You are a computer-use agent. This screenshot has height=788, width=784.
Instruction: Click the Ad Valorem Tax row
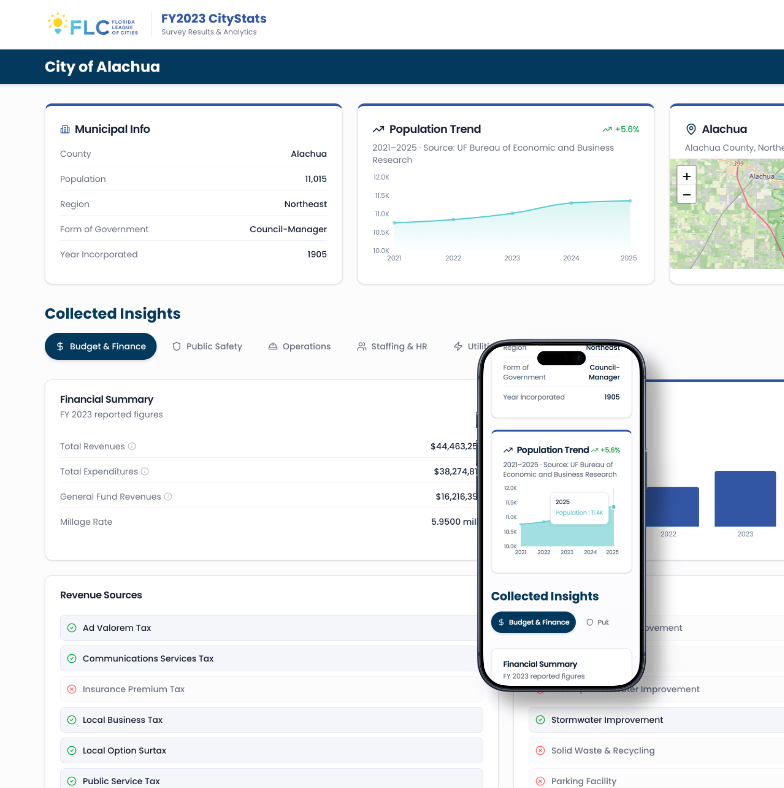[x=271, y=628]
